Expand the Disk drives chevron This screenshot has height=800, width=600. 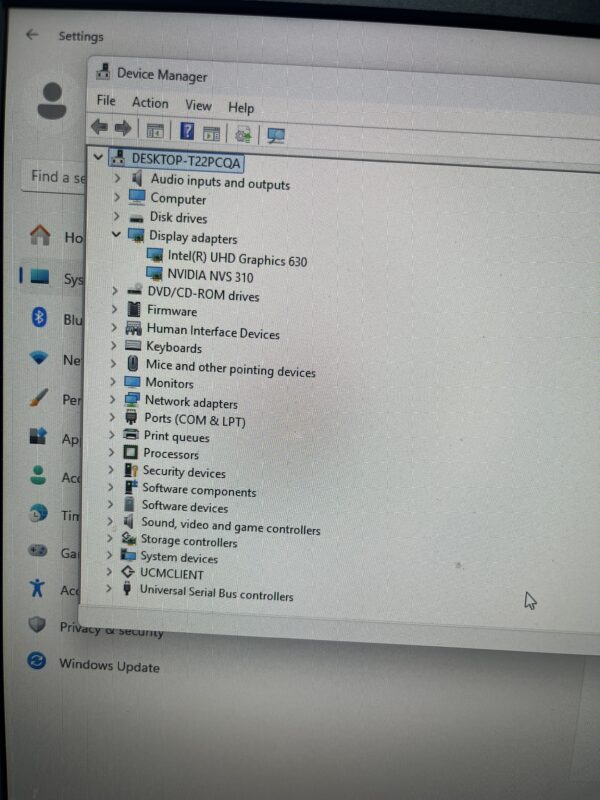tap(116, 216)
